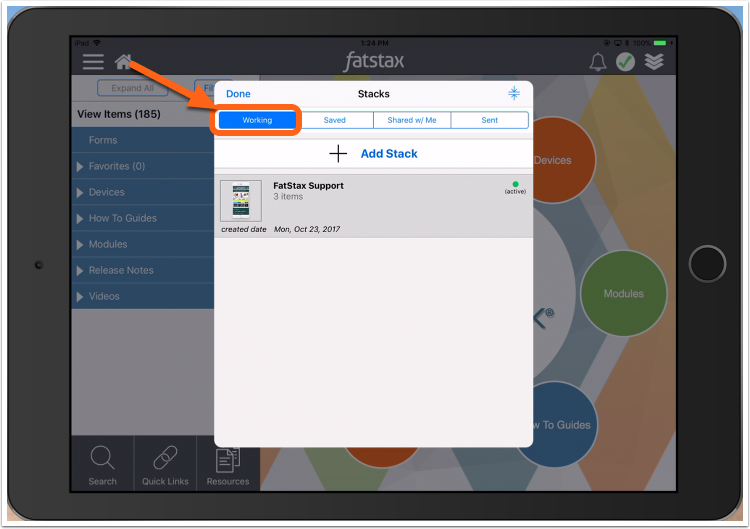Open the hamburger menu icon

tap(93, 62)
